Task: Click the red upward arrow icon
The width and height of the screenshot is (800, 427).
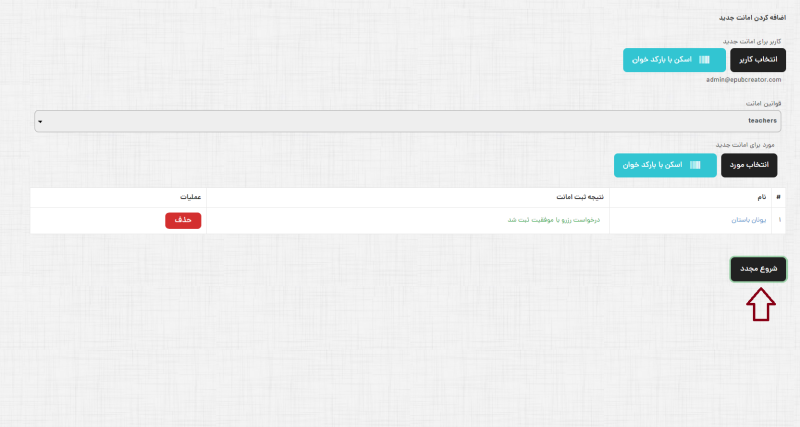Action: (762, 305)
